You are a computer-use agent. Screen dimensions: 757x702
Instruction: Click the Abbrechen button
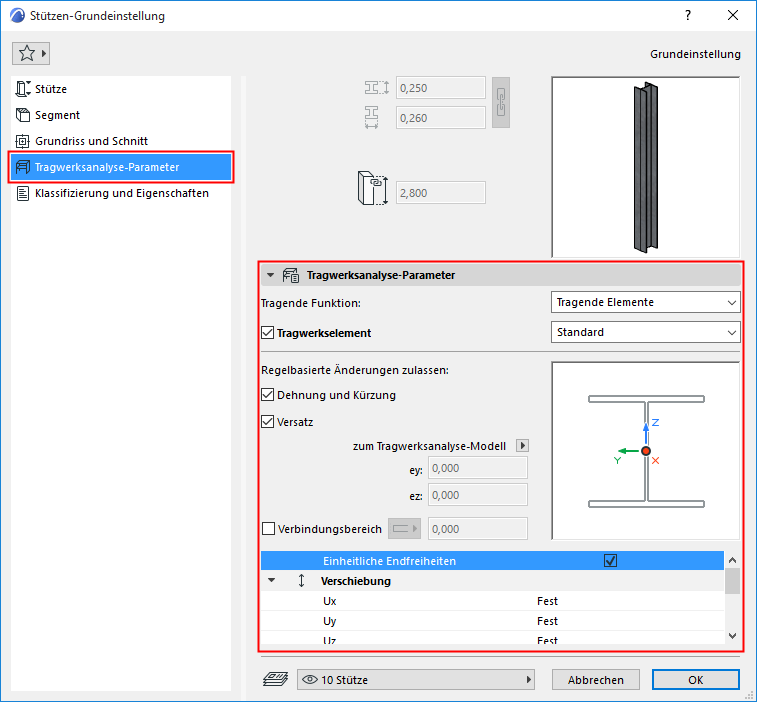596,679
